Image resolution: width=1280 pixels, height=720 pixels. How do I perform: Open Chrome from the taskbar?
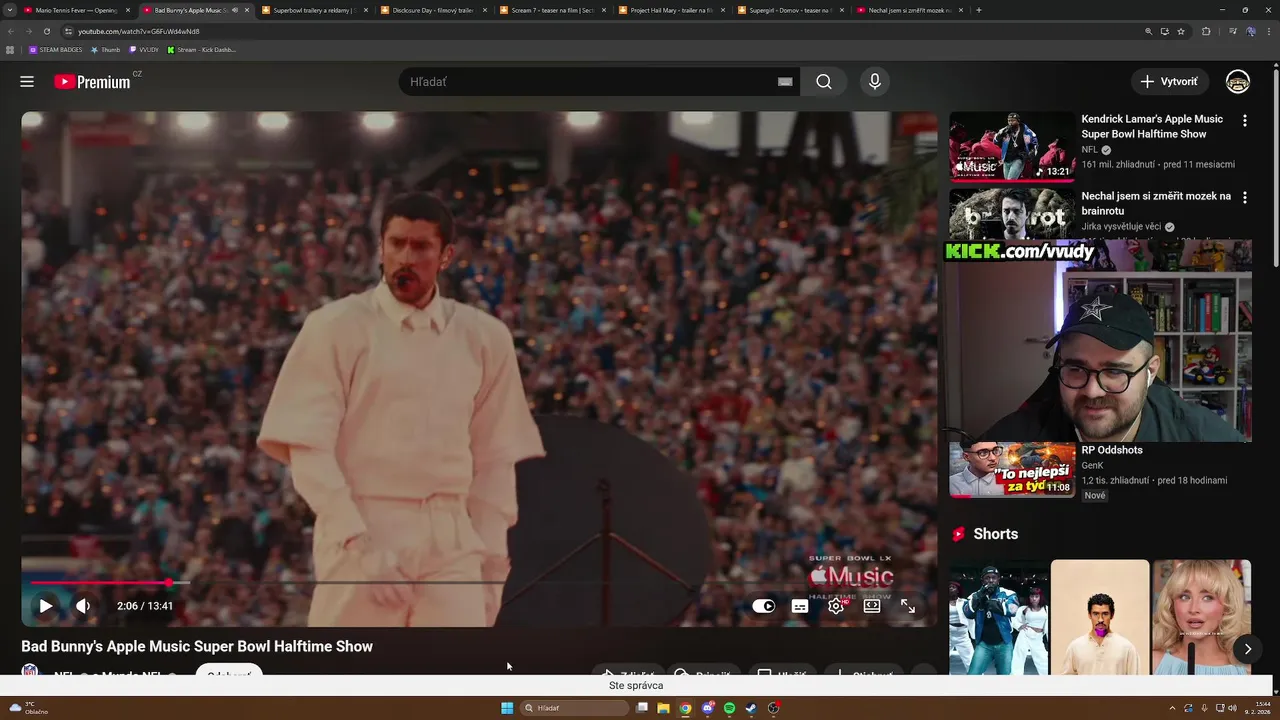click(685, 708)
